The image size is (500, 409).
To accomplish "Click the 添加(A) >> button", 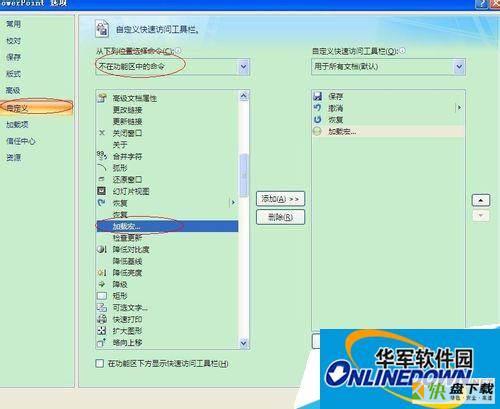I will [280, 199].
